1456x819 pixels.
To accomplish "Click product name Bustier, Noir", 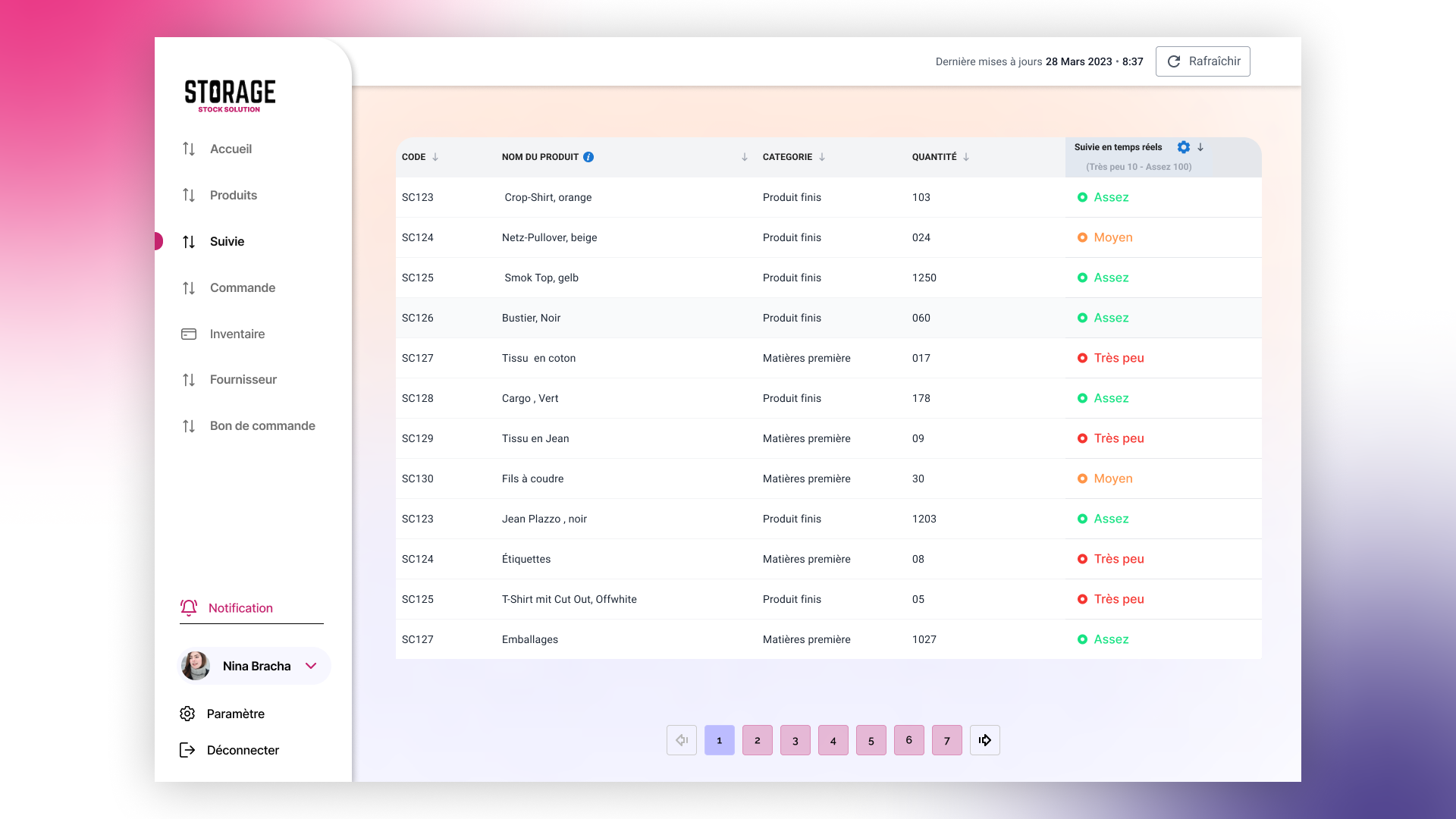I will [531, 318].
